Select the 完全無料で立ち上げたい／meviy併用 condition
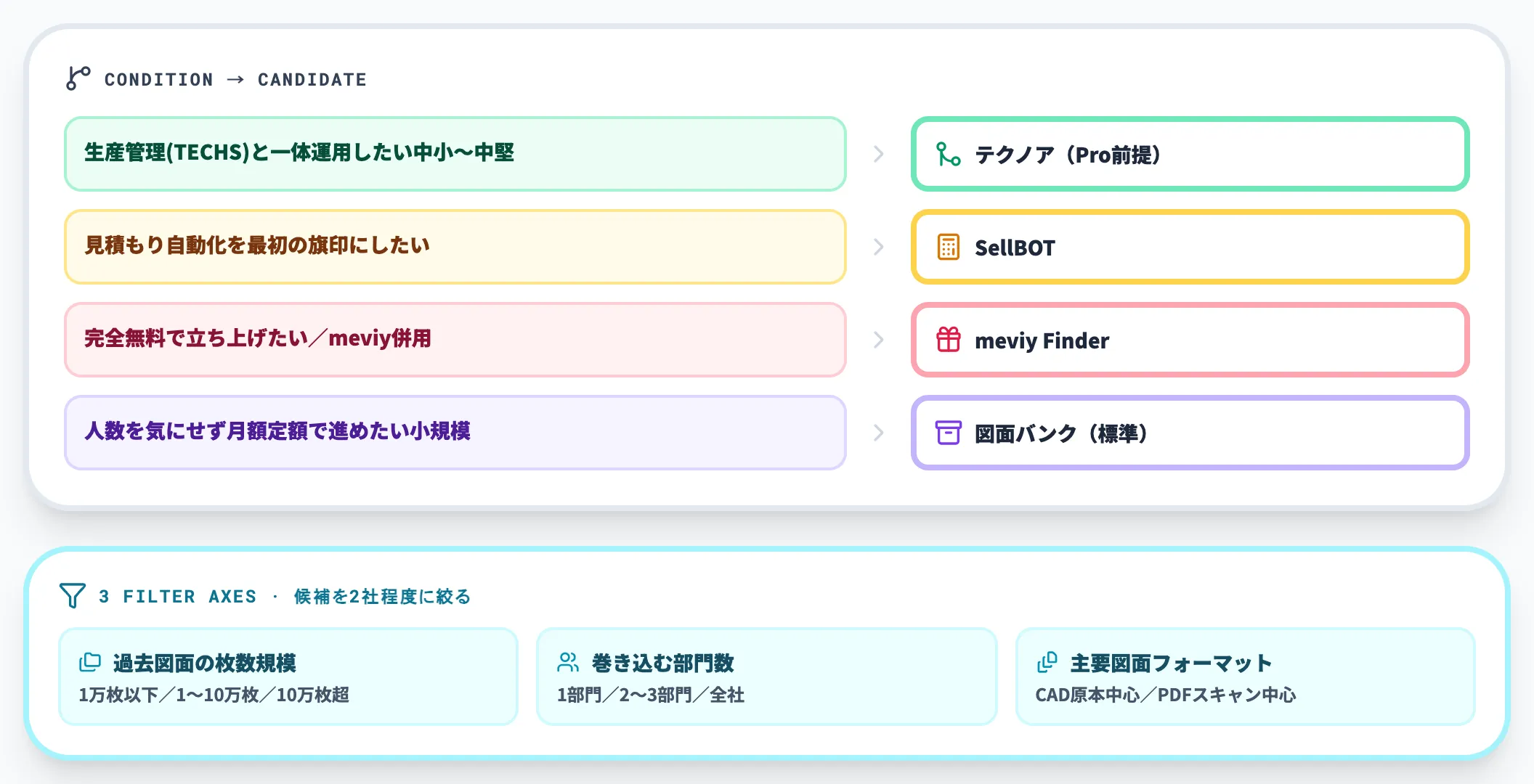Image resolution: width=1534 pixels, height=784 pixels. (x=455, y=340)
